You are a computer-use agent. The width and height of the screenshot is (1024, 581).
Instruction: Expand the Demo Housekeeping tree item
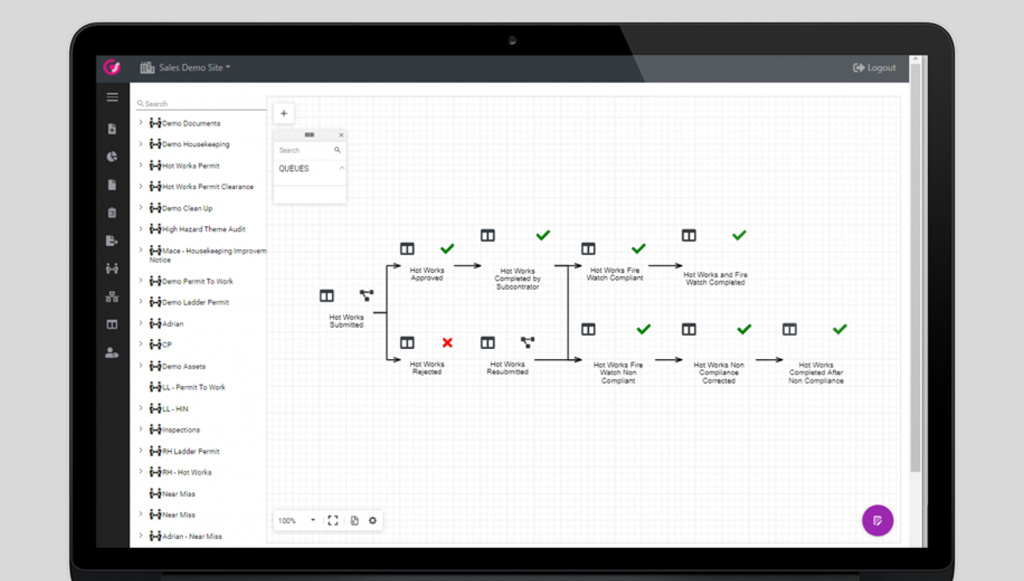point(140,144)
